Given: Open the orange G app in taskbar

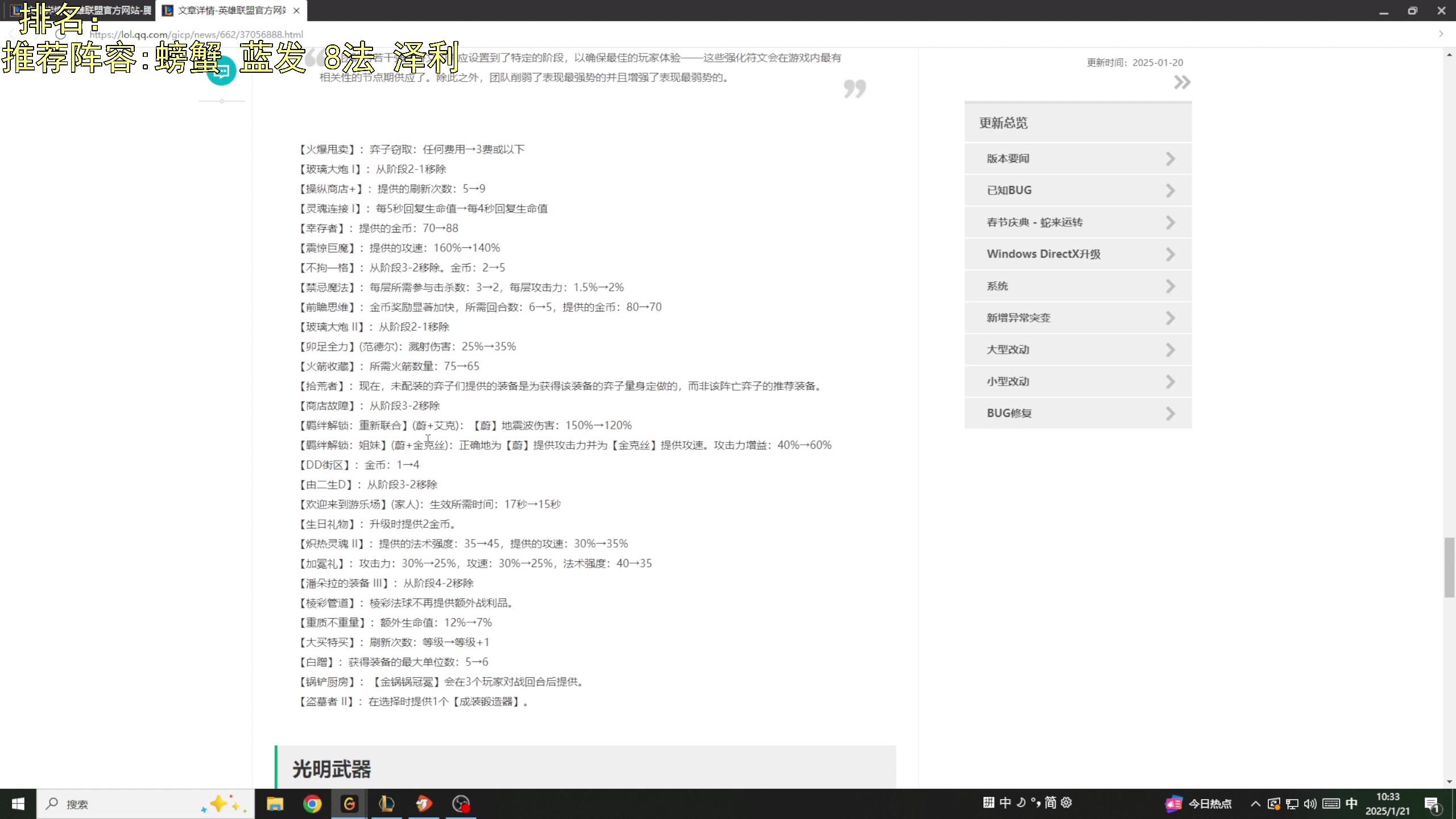Looking at the screenshot, I should pyautogui.click(x=349, y=804).
